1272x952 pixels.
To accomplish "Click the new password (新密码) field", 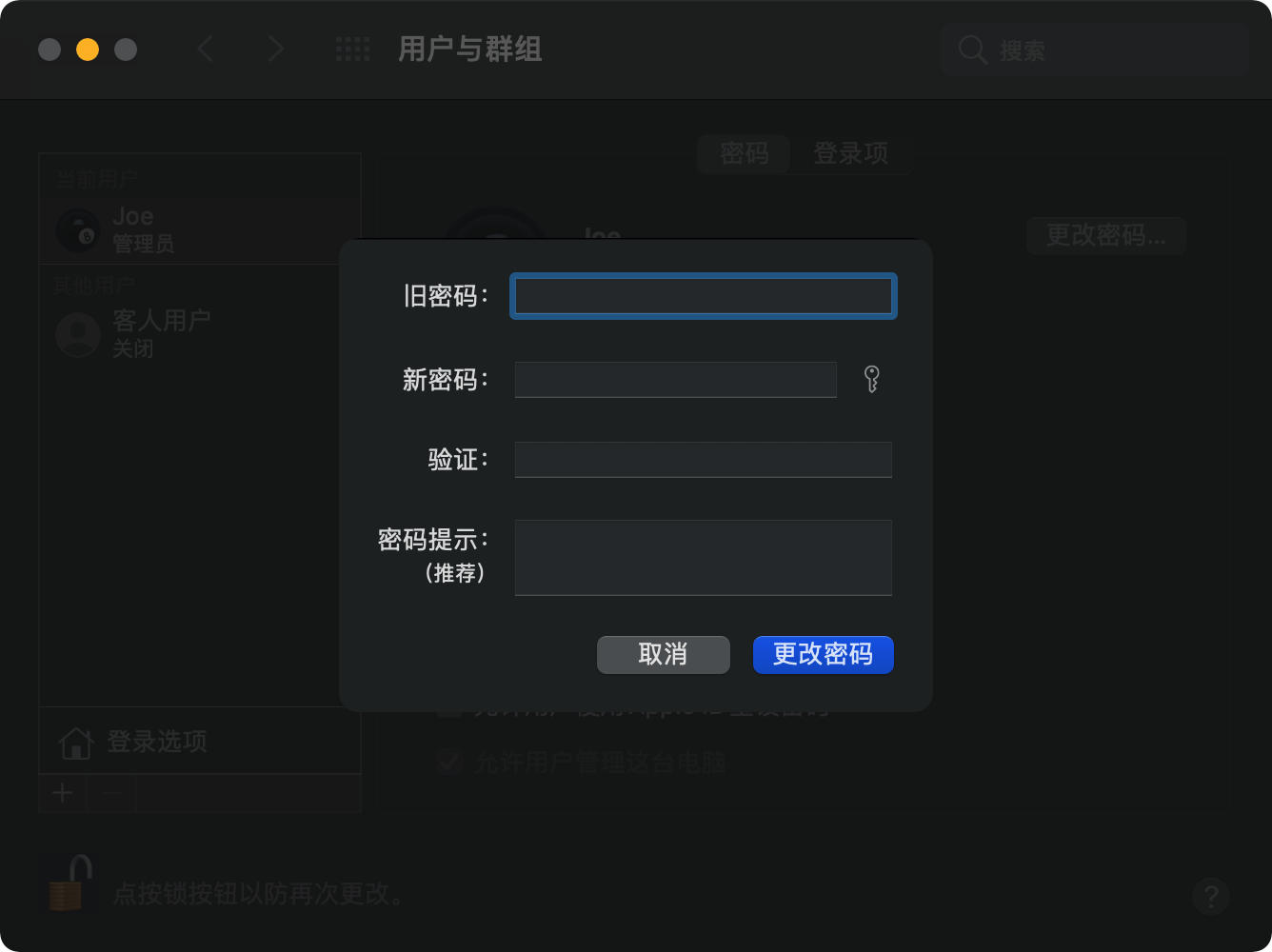I will tap(675, 379).
